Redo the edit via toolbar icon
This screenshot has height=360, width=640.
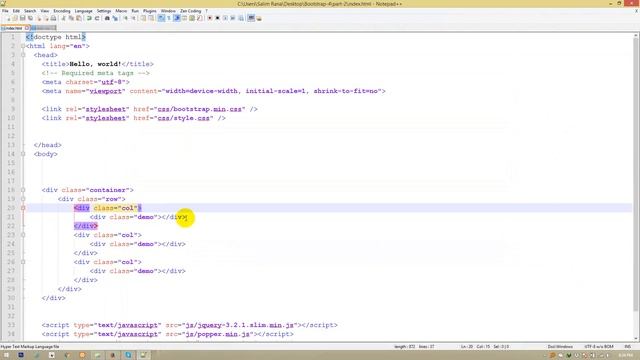[x=97, y=18]
